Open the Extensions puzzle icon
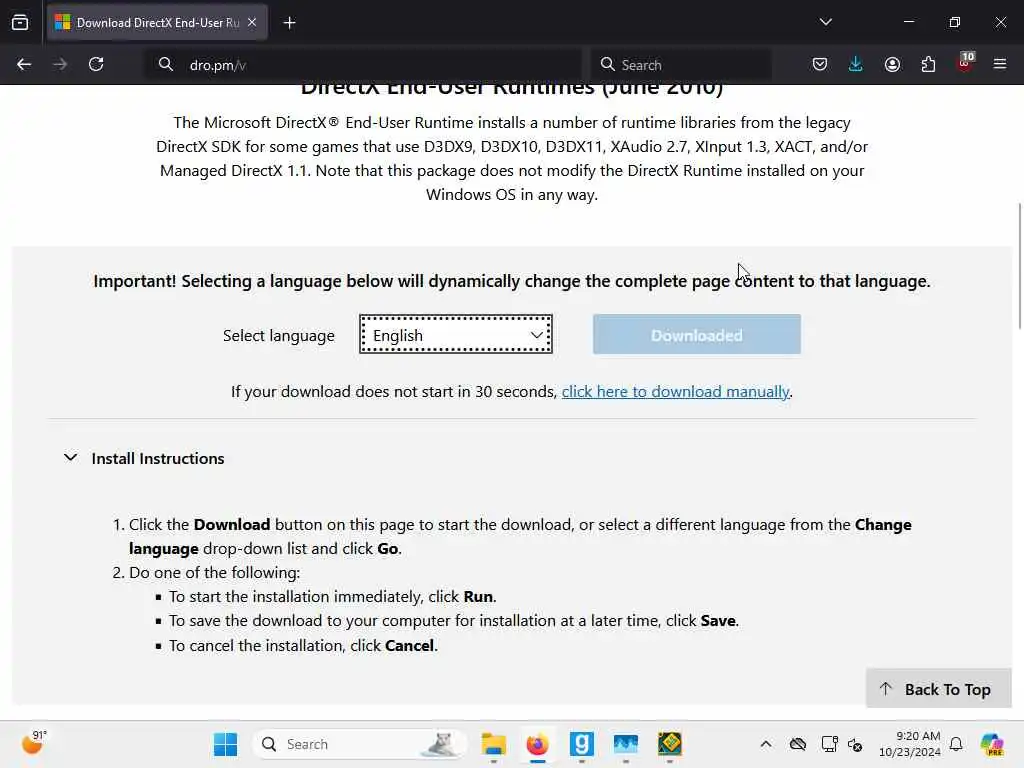Screen dimensions: 1024x768 pyautogui.click(x=928, y=64)
